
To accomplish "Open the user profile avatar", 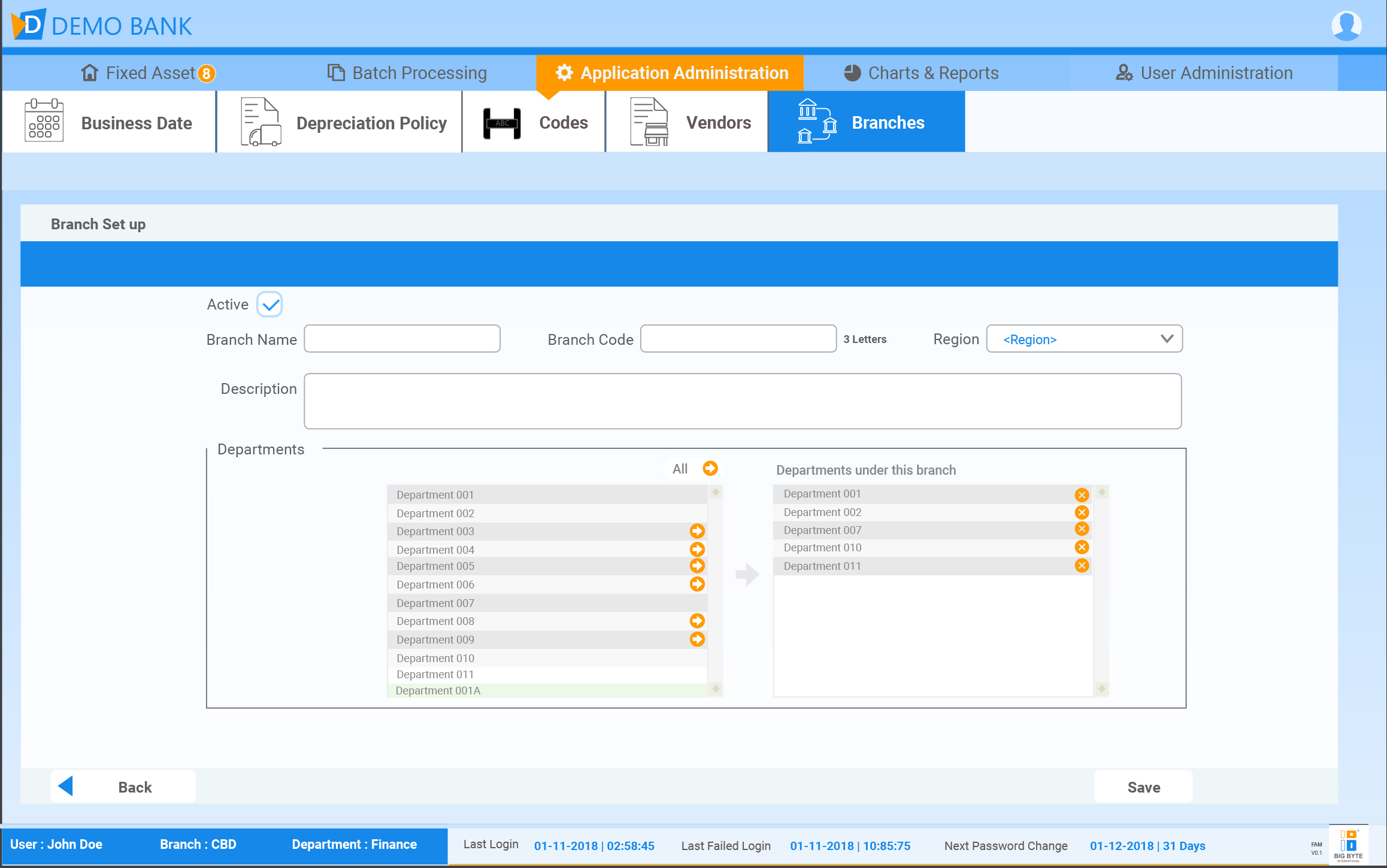I will (x=1347, y=25).
